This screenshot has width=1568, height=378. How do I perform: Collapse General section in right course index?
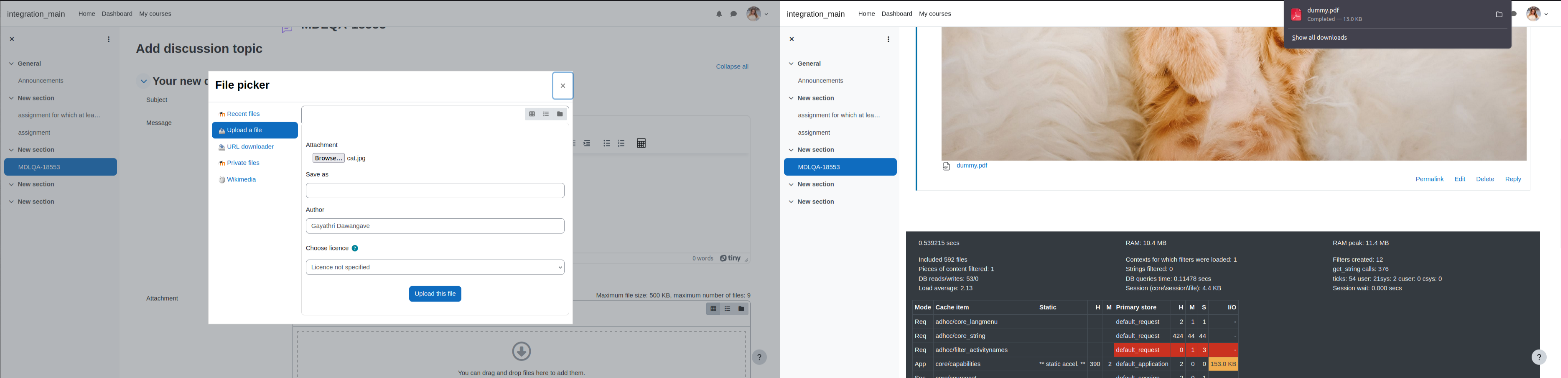click(791, 63)
